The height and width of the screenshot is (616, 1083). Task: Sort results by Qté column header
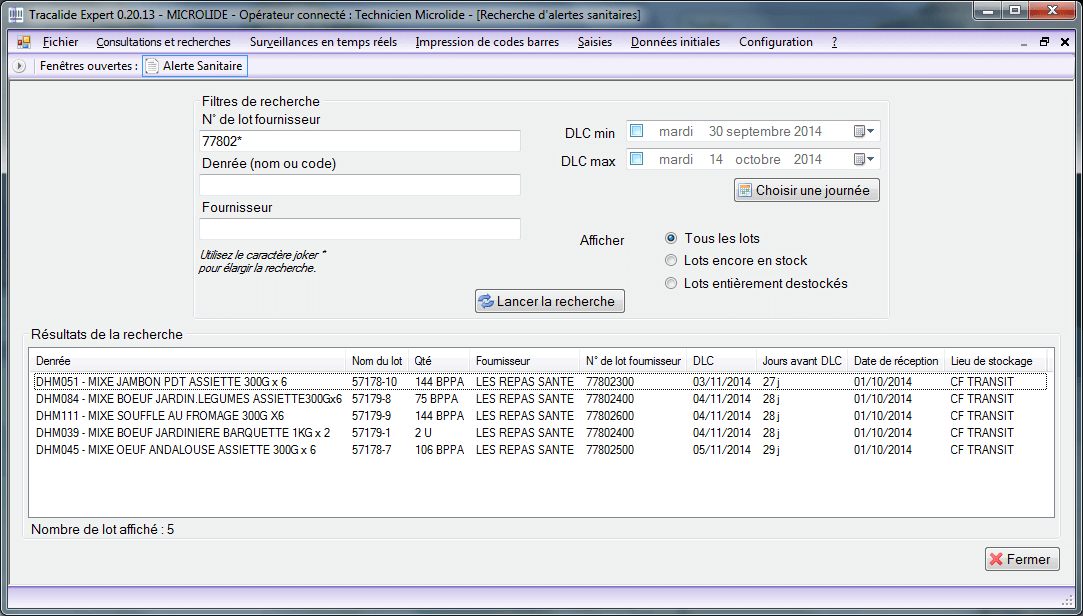tap(439, 361)
